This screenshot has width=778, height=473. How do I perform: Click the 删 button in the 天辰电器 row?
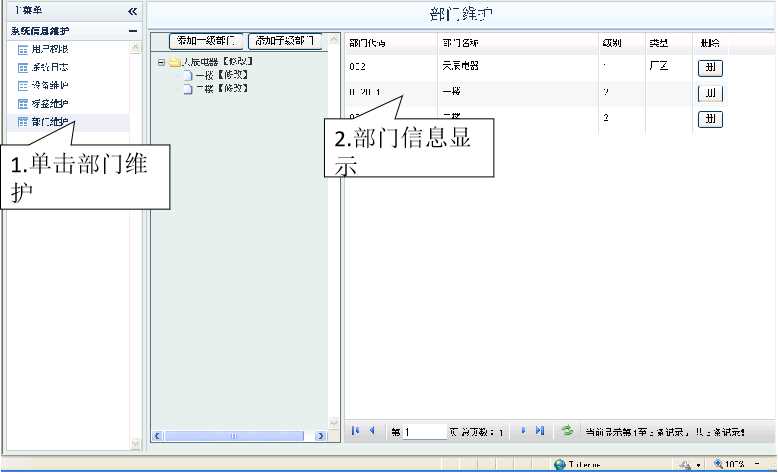click(710, 68)
